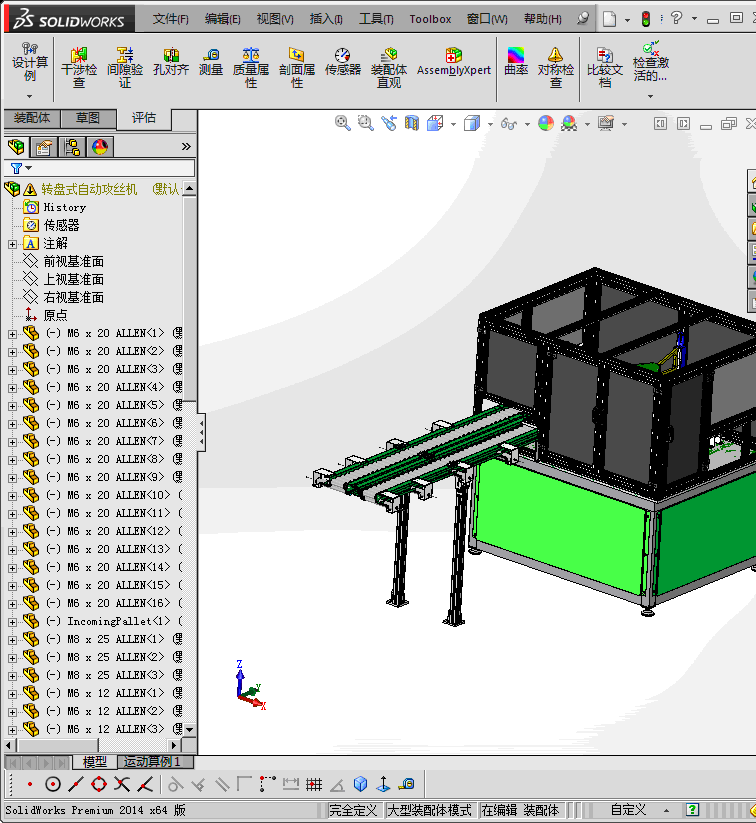
Task: Open Clearance Verification (间隙验证) tool
Action: pos(125,67)
